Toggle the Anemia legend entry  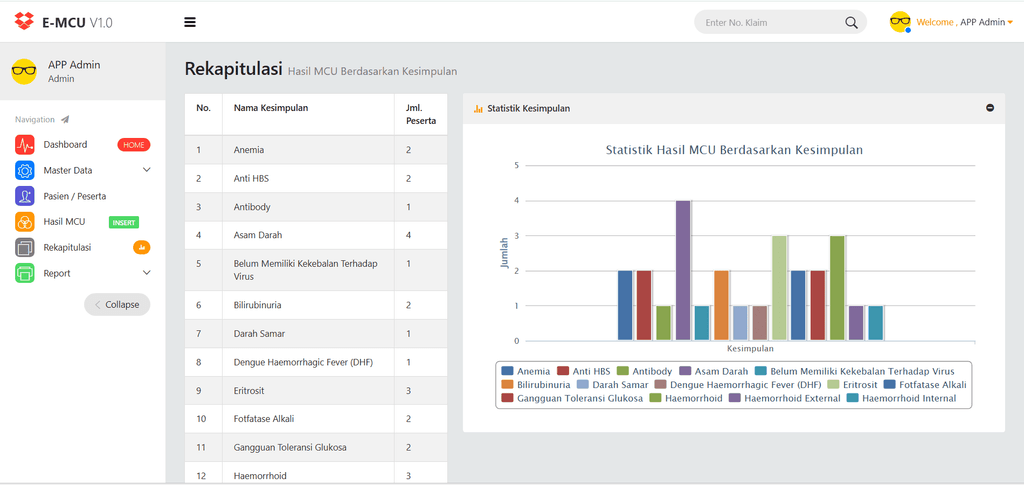coord(526,371)
